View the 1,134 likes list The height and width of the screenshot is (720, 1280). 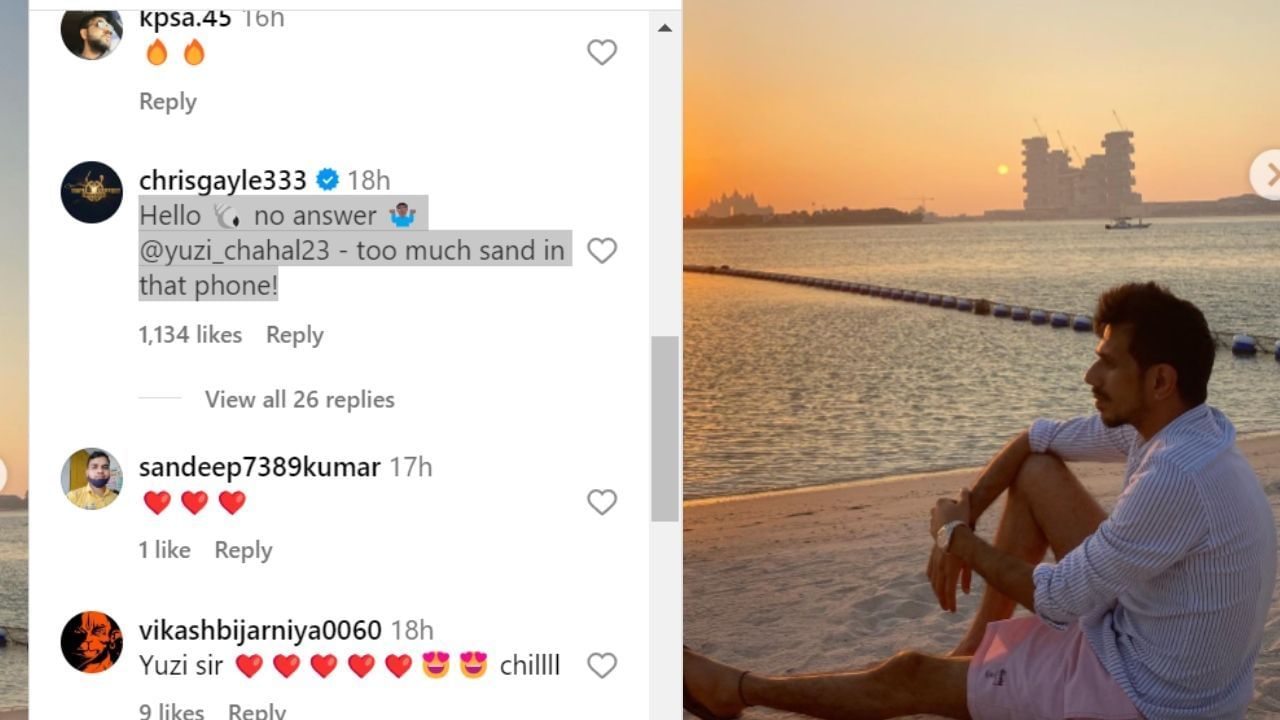click(x=190, y=335)
